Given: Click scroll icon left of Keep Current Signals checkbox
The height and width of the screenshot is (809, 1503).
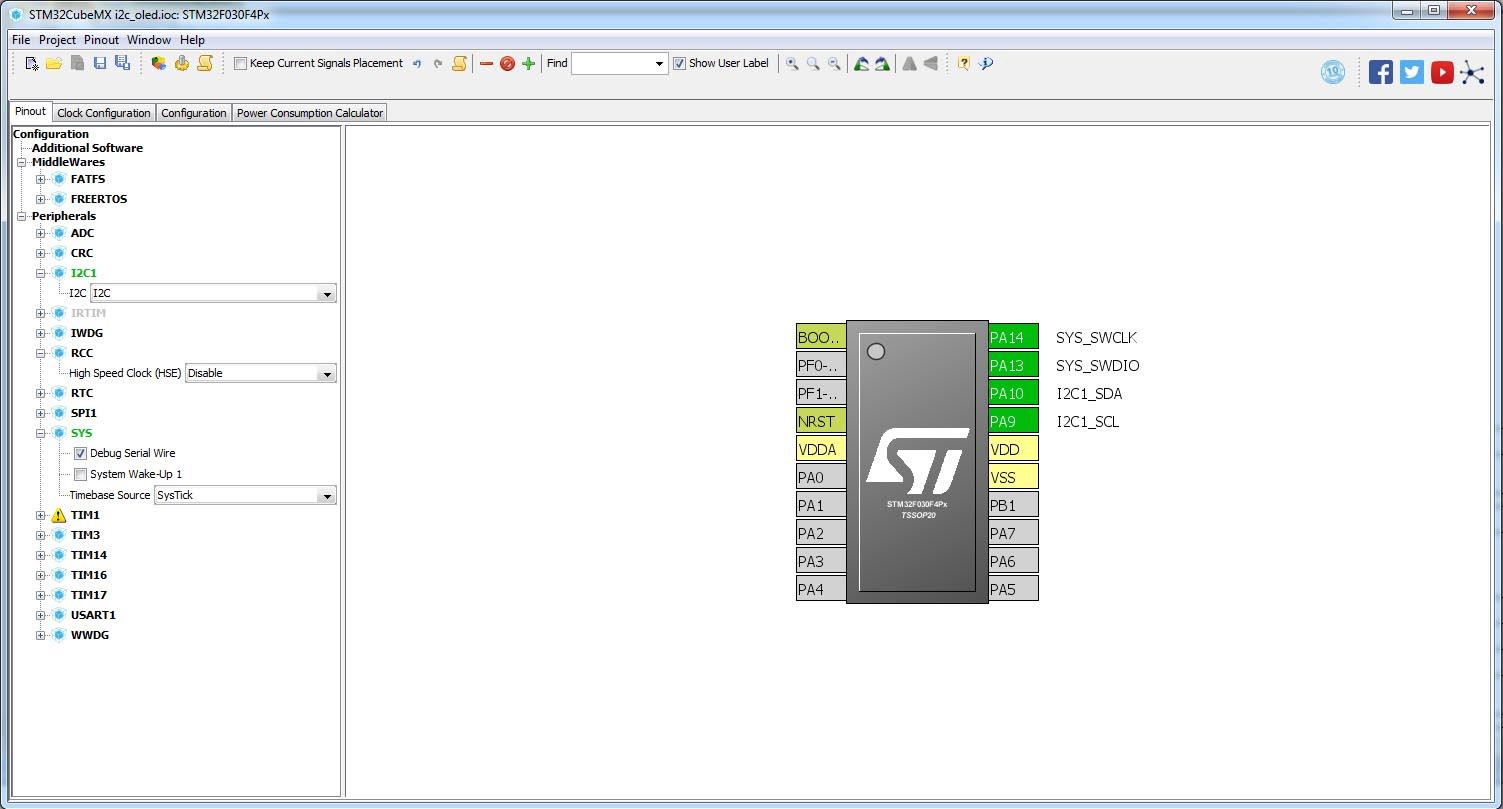Looking at the screenshot, I should pyautogui.click(x=205, y=63).
